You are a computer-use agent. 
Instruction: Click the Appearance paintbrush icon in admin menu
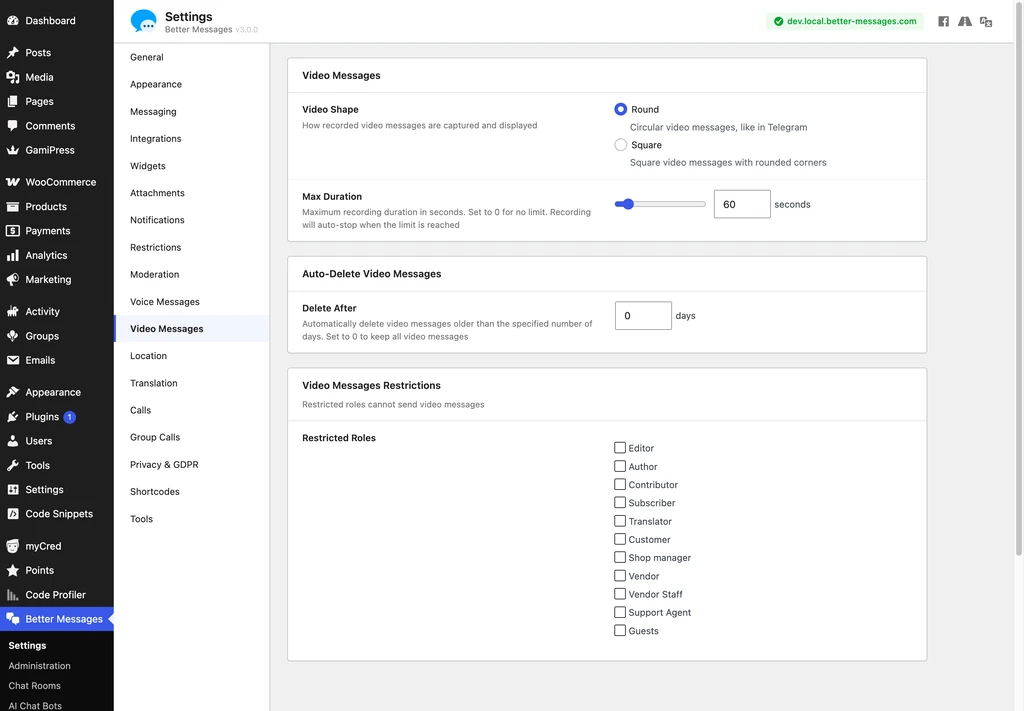click(x=12, y=392)
